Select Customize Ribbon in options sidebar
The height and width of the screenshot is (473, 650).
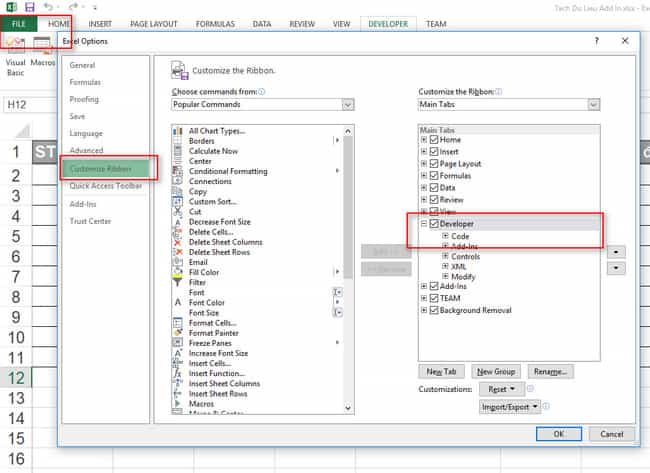tap(105, 169)
